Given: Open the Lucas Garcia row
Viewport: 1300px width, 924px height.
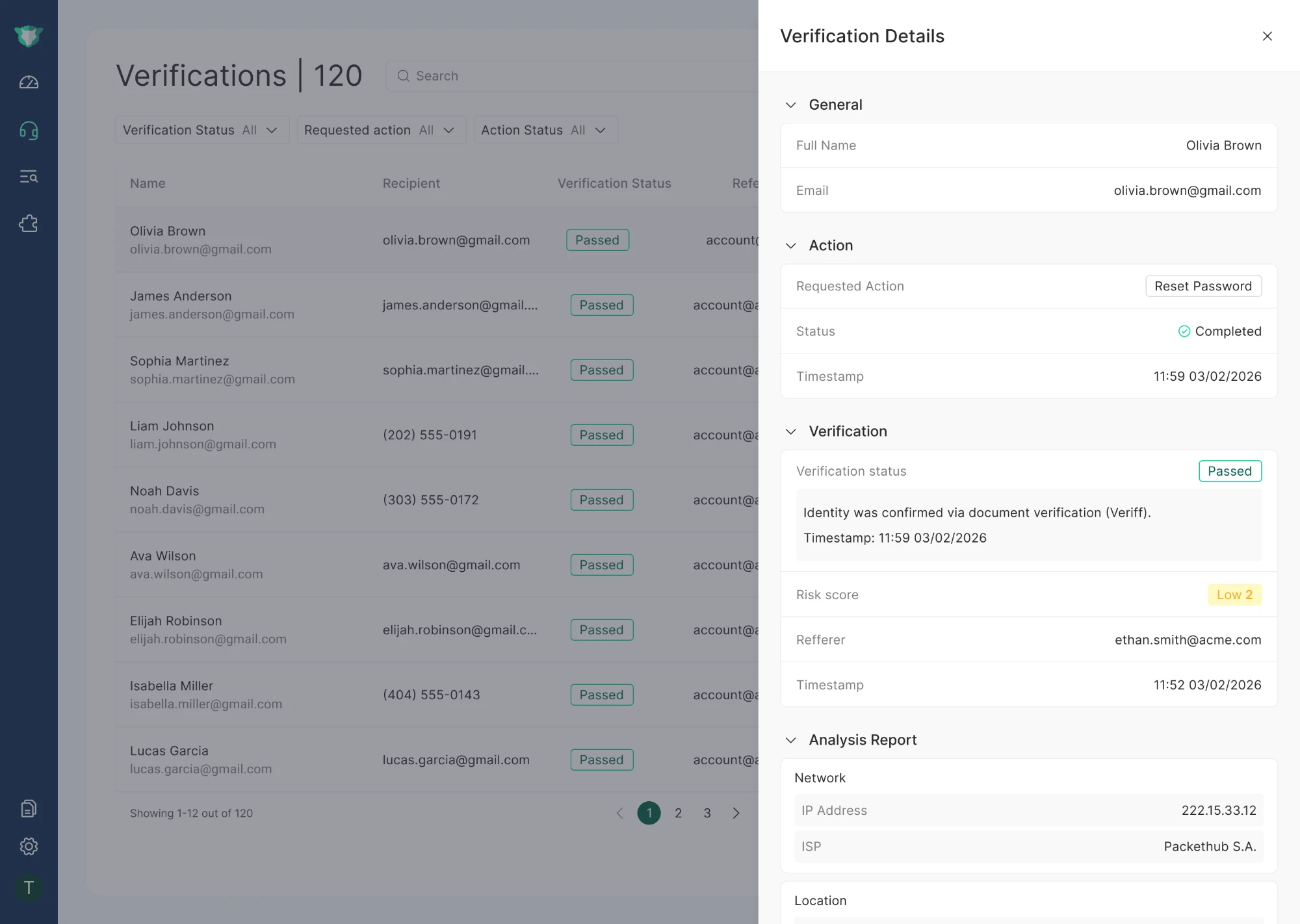Looking at the screenshot, I should pyautogui.click(x=437, y=760).
